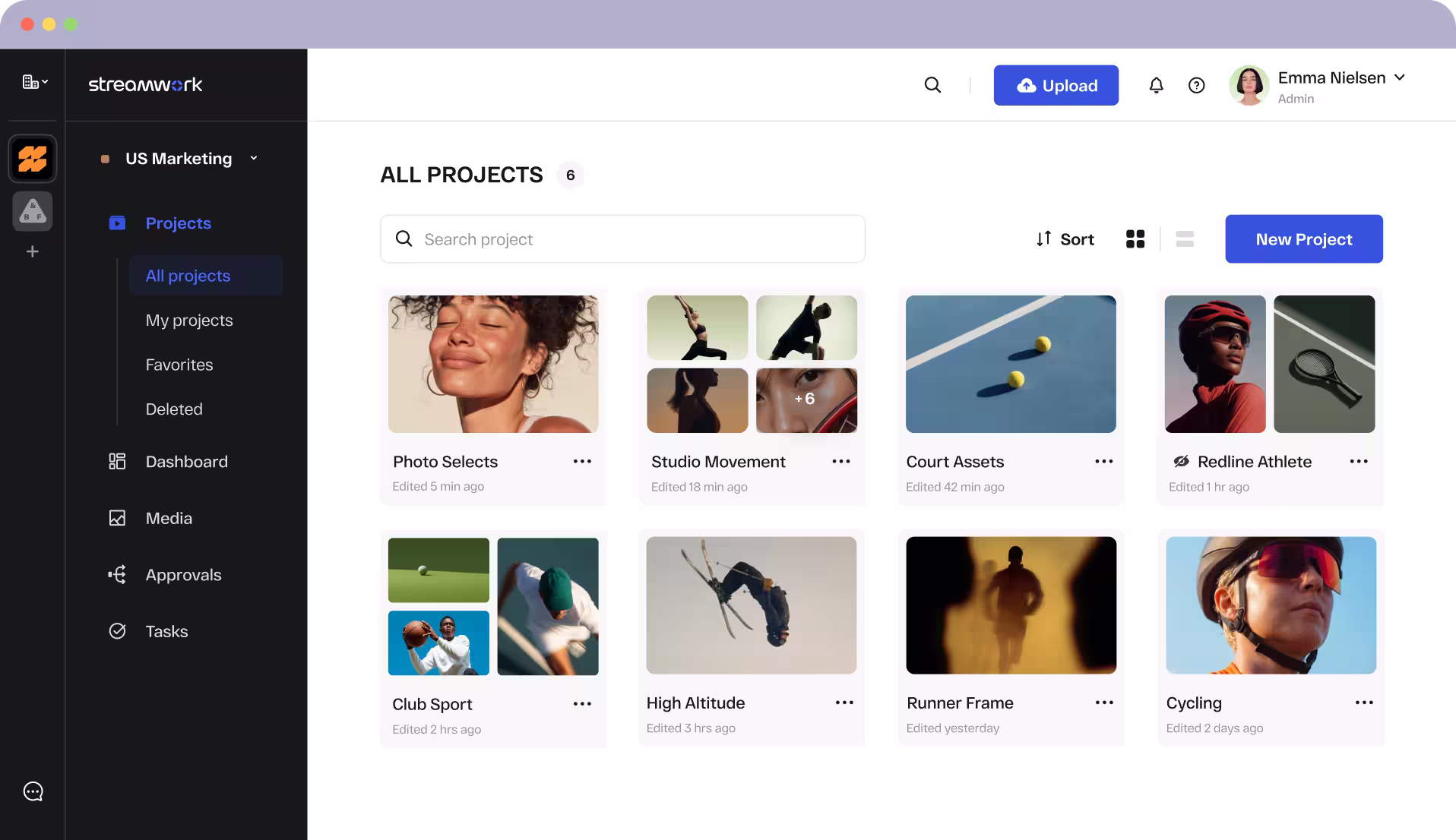The height and width of the screenshot is (840, 1456).
Task: Click the streamwork logo
Action: [145, 84]
